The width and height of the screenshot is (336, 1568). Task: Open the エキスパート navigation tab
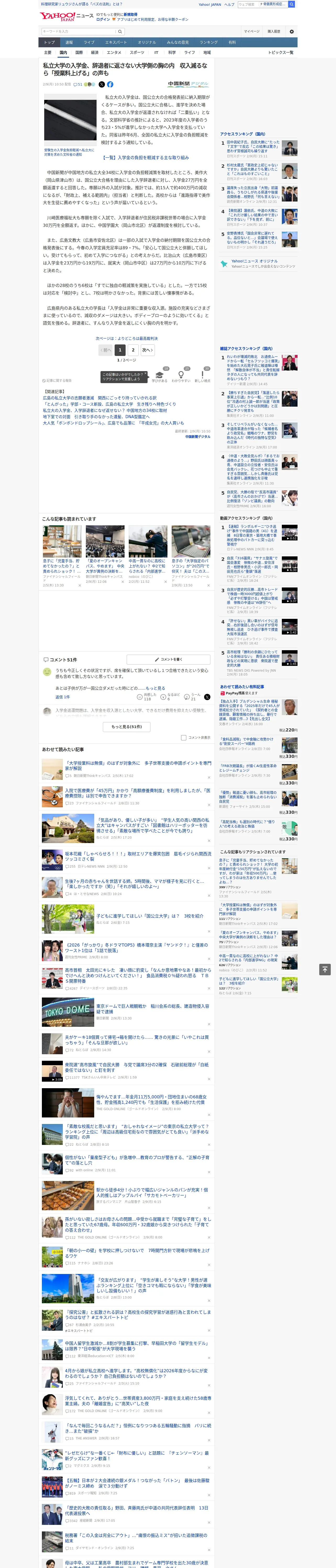coord(116,43)
